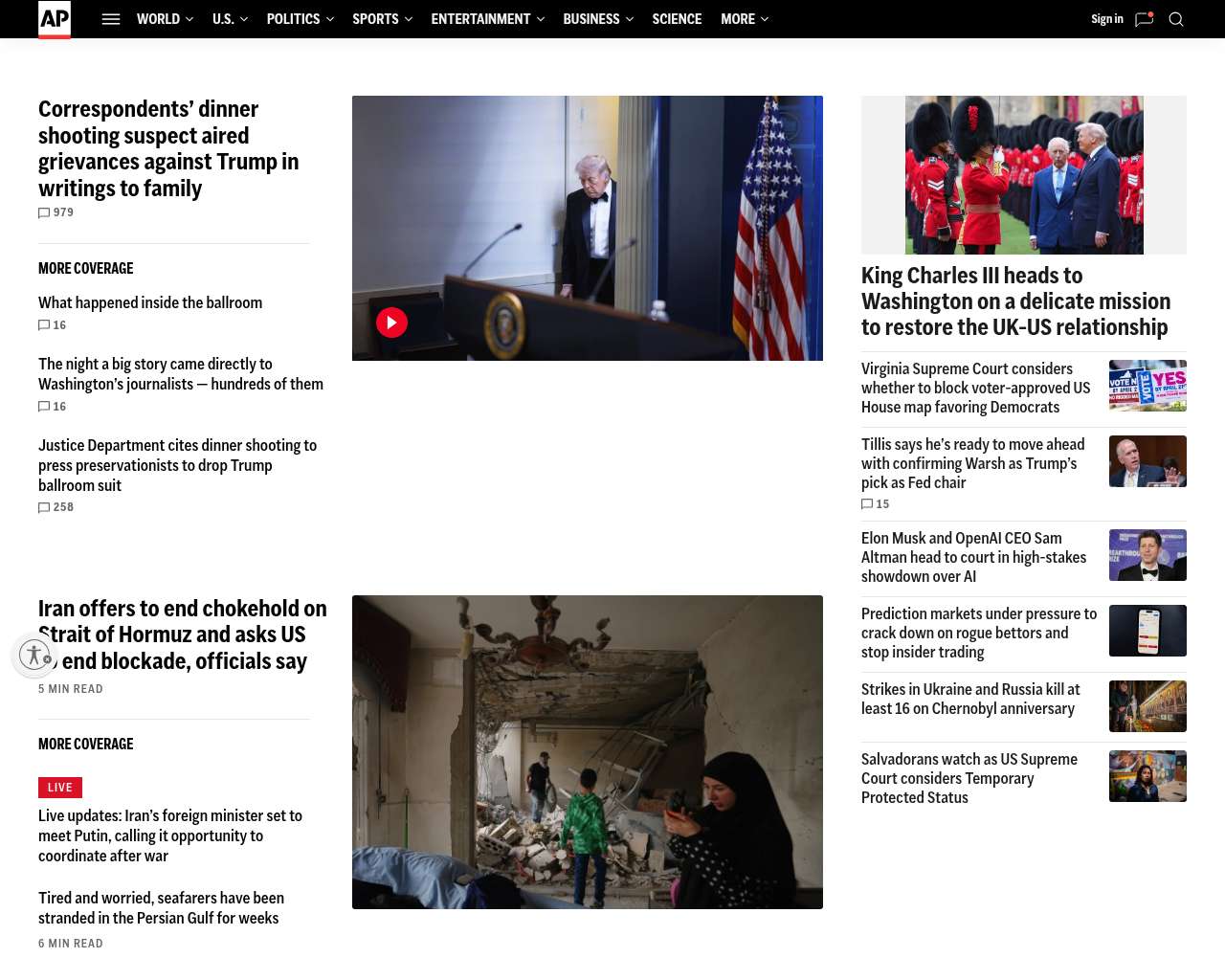Click the Musk and Altman thumbnail

(x=1147, y=555)
